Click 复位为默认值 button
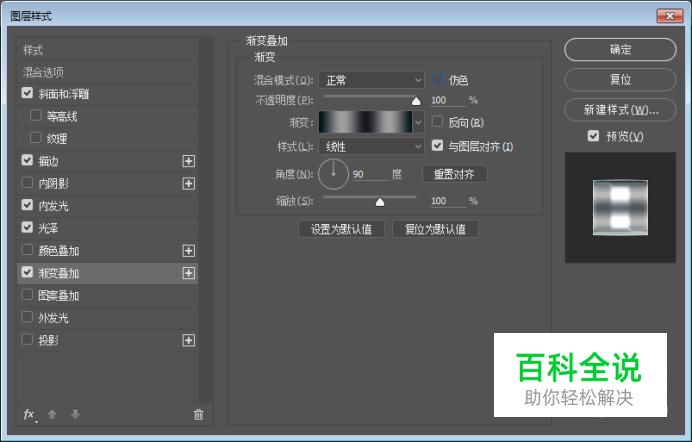692x442 pixels. pyautogui.click(x=435, y=229)
